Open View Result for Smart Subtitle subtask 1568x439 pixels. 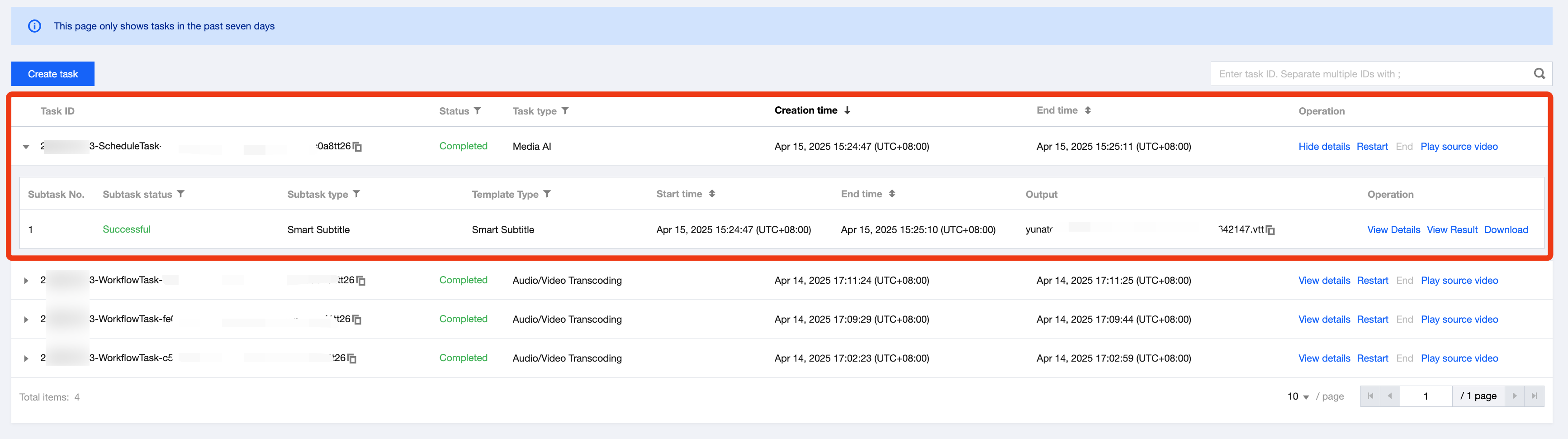click(x=1451, y=229)
